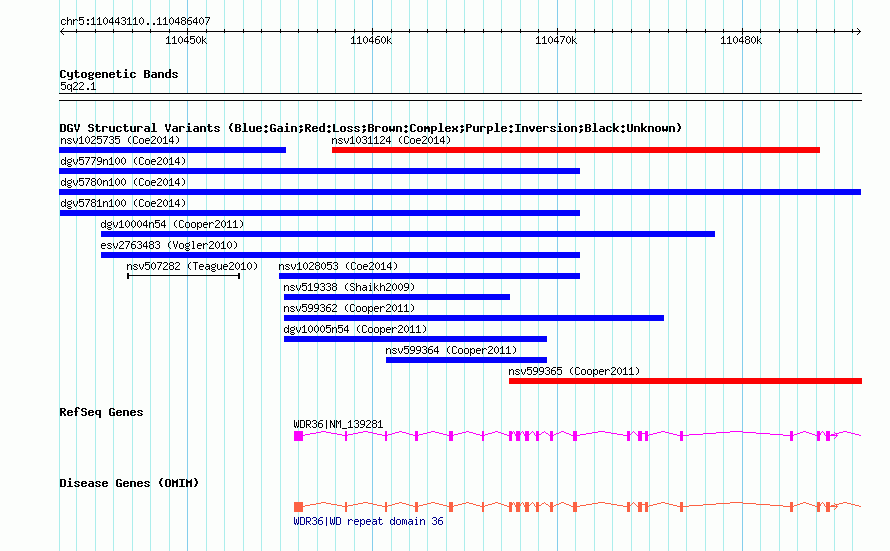Click the 110480k ruler mark
890x551 pixels.
tap(741, 40)
